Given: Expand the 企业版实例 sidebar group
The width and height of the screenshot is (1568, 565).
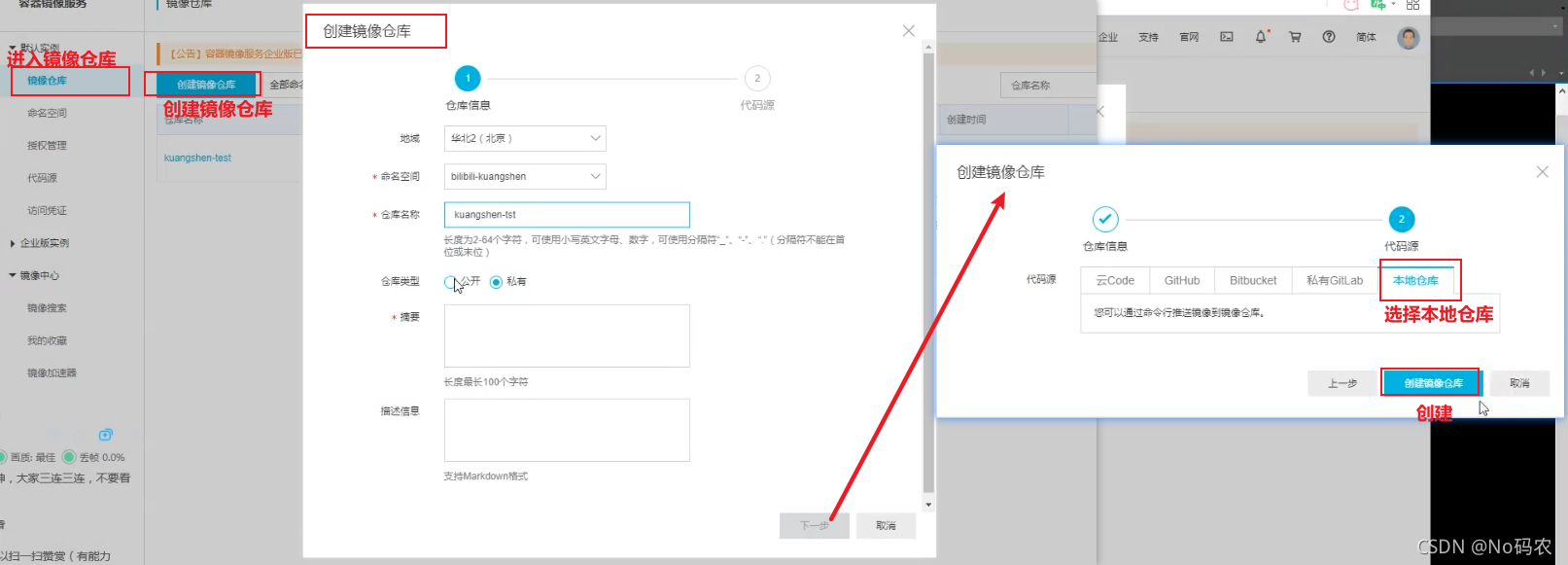Looking at the screenshot, I should pyautogui.click(x=13, y=243).
